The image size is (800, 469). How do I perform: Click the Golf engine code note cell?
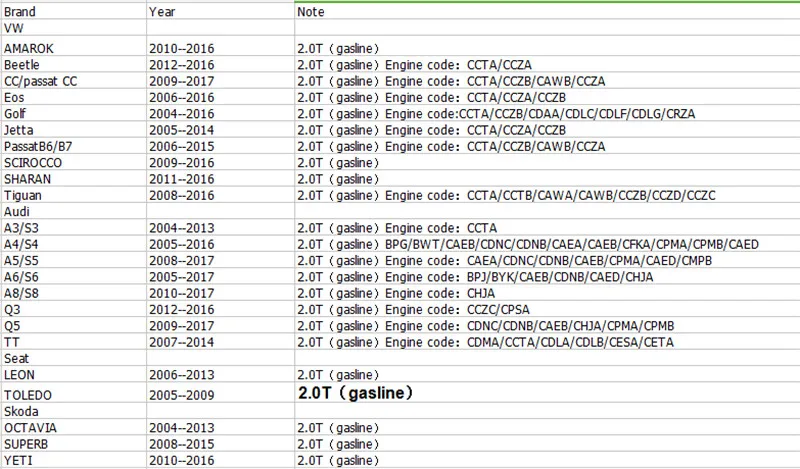click(x=547, y=114)
